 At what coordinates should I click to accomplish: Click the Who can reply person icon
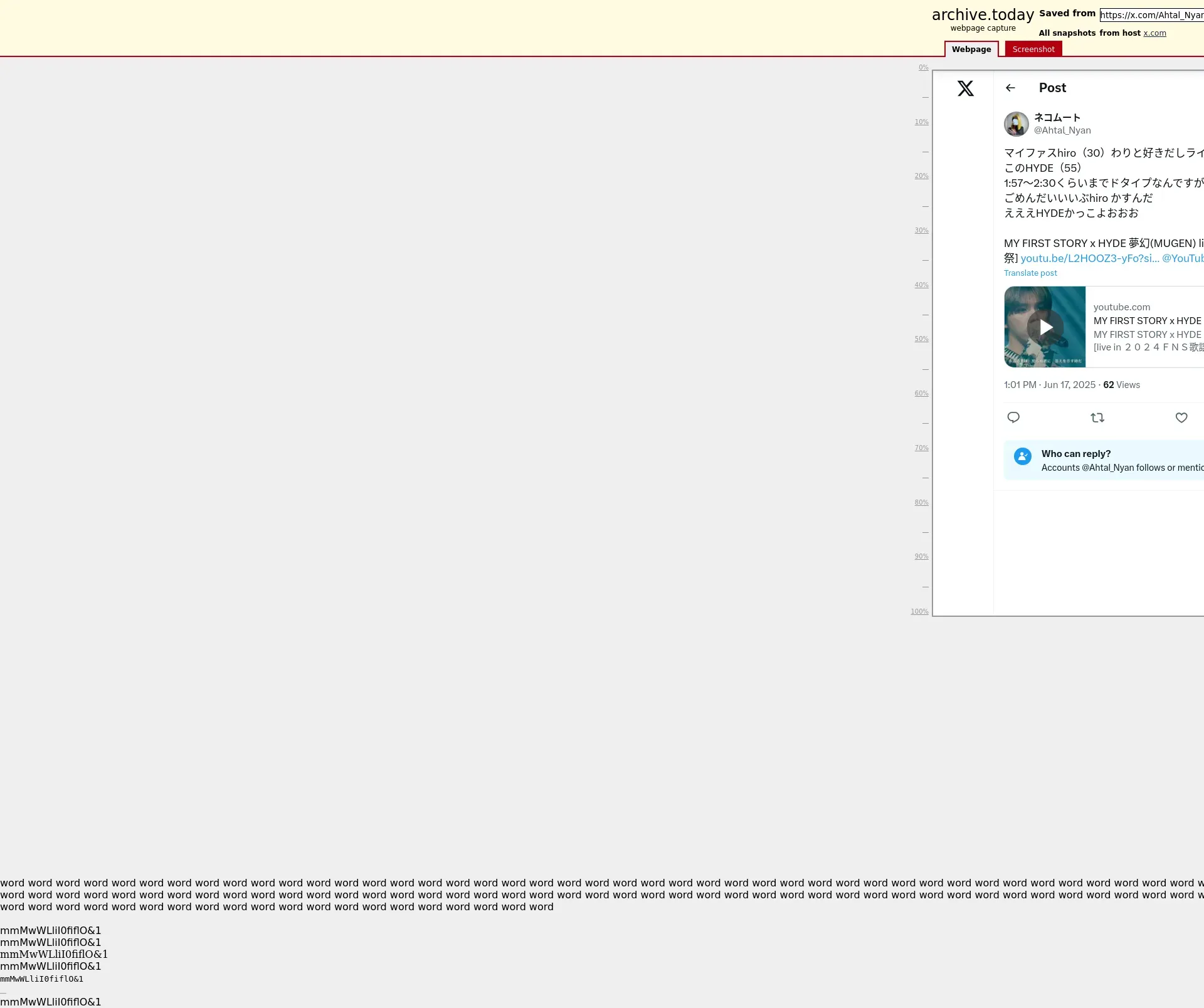pyautogui.click(x=1023, y=456)
